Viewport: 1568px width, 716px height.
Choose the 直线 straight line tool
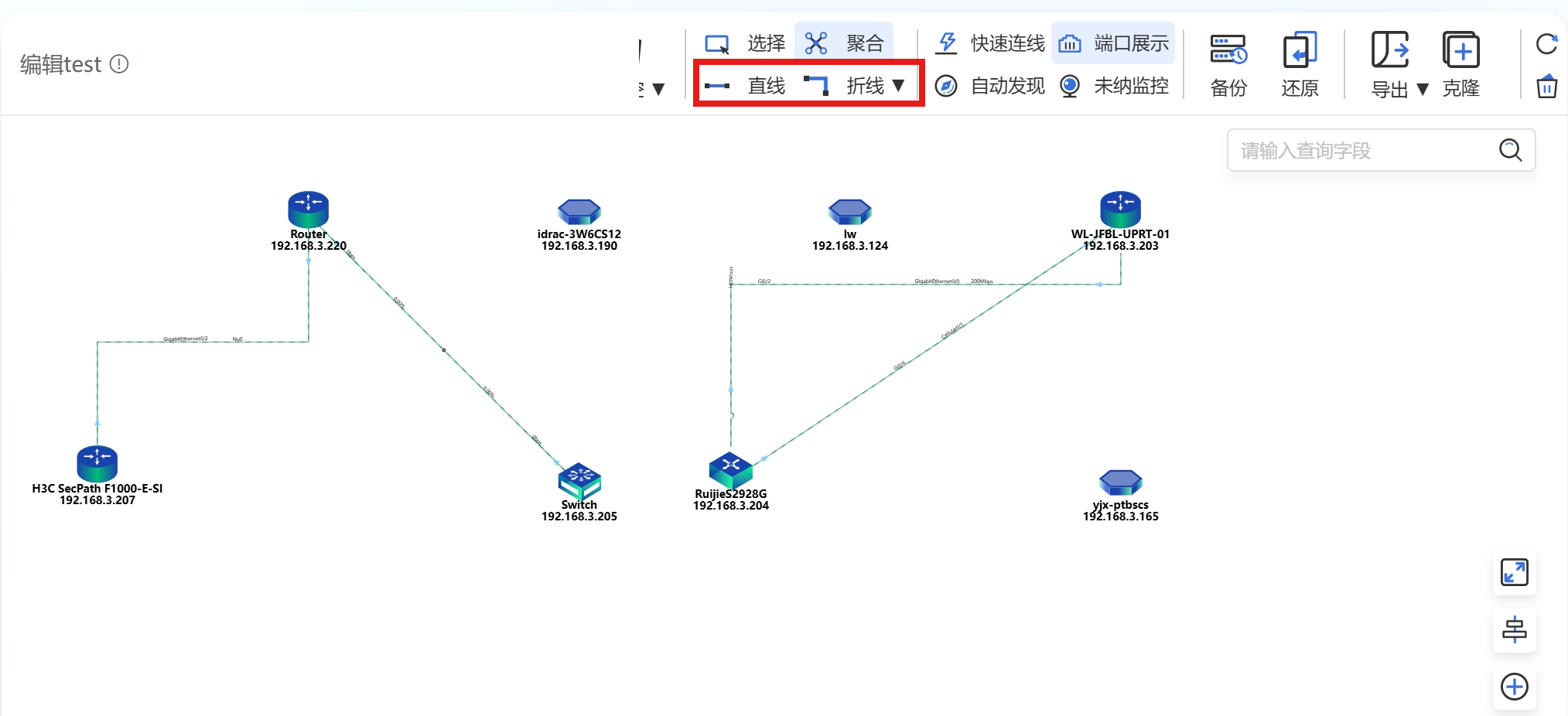745,85
